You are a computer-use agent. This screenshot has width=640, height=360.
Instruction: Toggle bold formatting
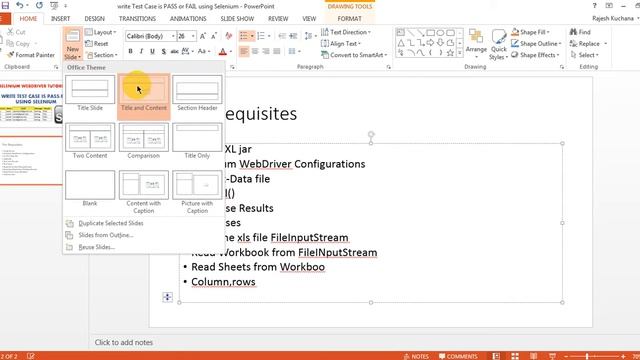130,51
